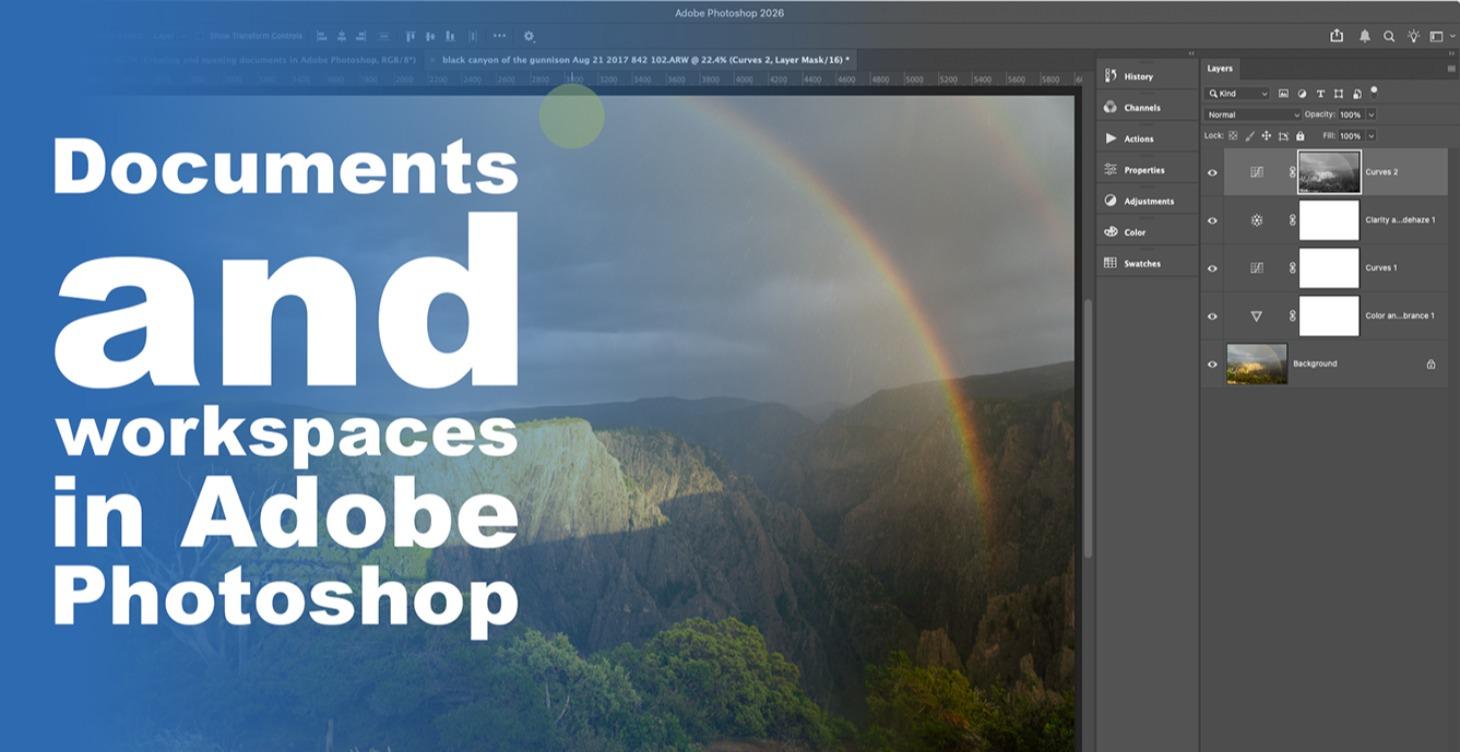Viewport: 1460px width, 752px height.
Task: Click the Opacity value field
Action: click(x=1351, y=115)
